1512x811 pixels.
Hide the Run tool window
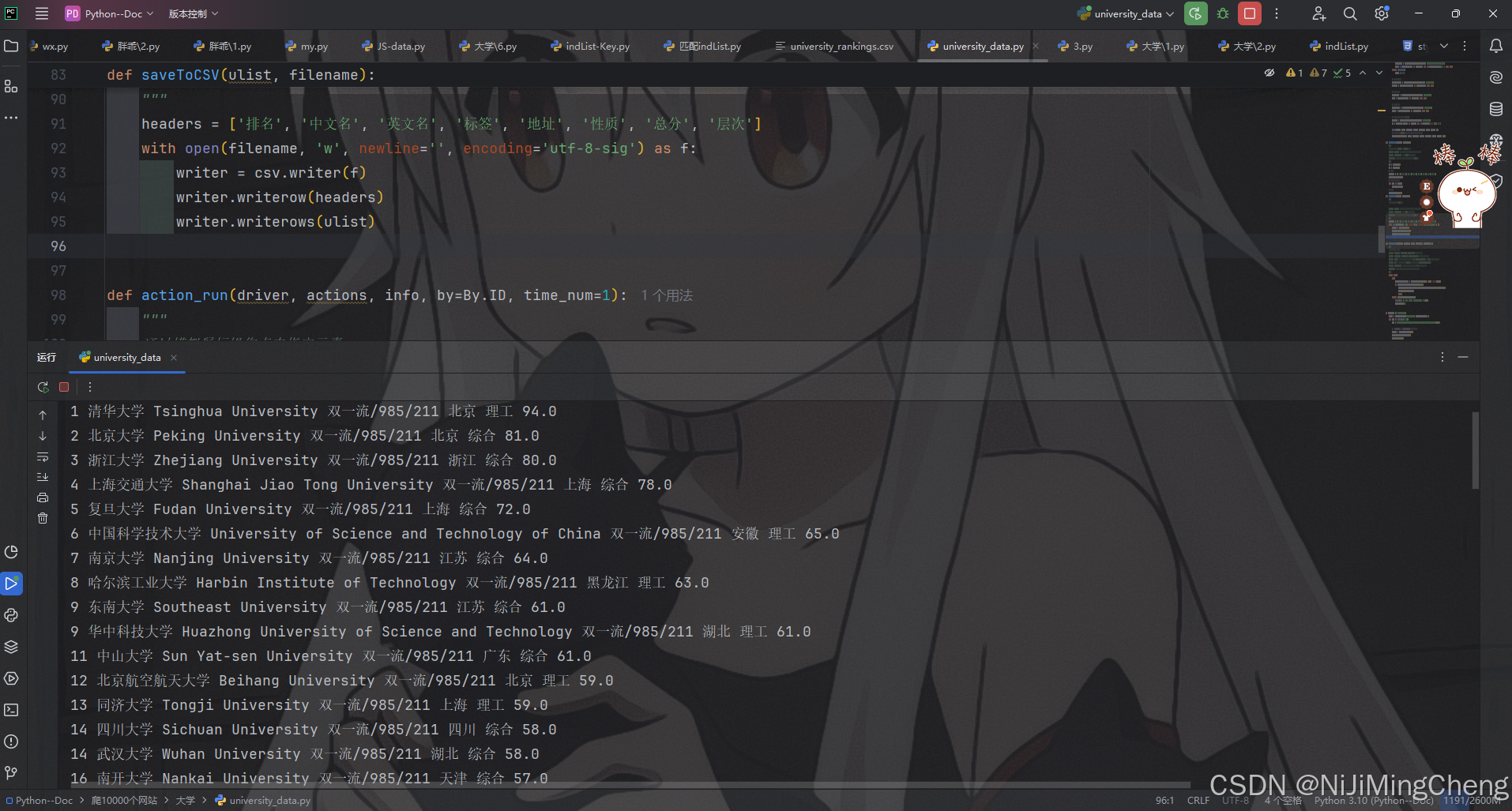1463,357
